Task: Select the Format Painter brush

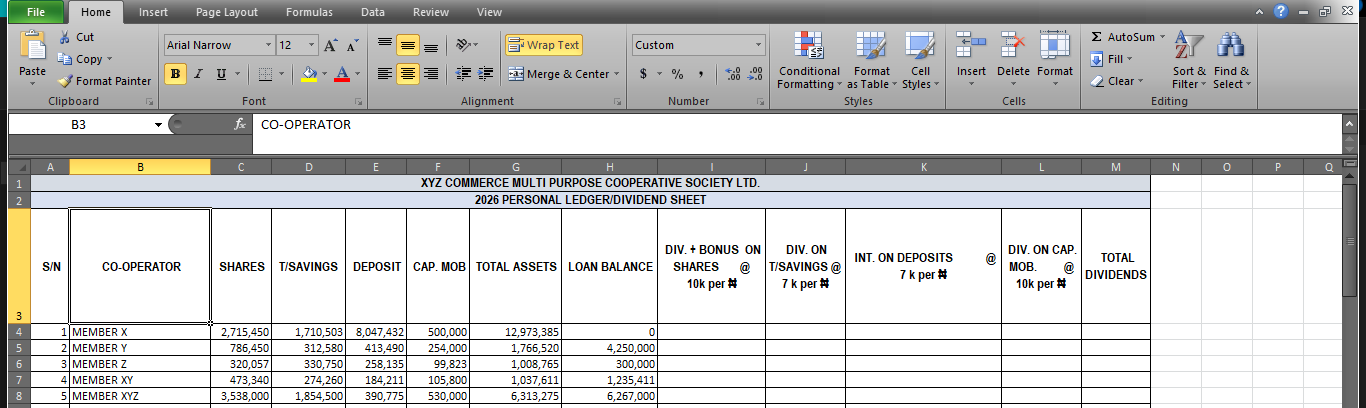Action: 66,81
